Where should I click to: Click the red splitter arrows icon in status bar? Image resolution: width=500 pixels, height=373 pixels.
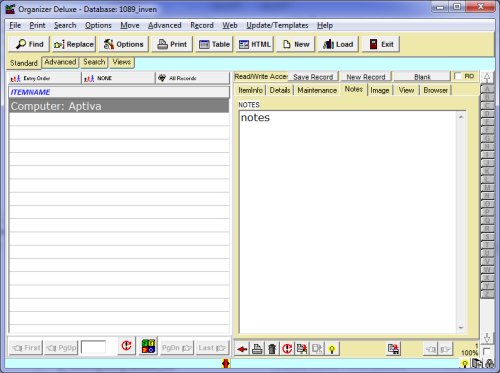pos(226,364)
